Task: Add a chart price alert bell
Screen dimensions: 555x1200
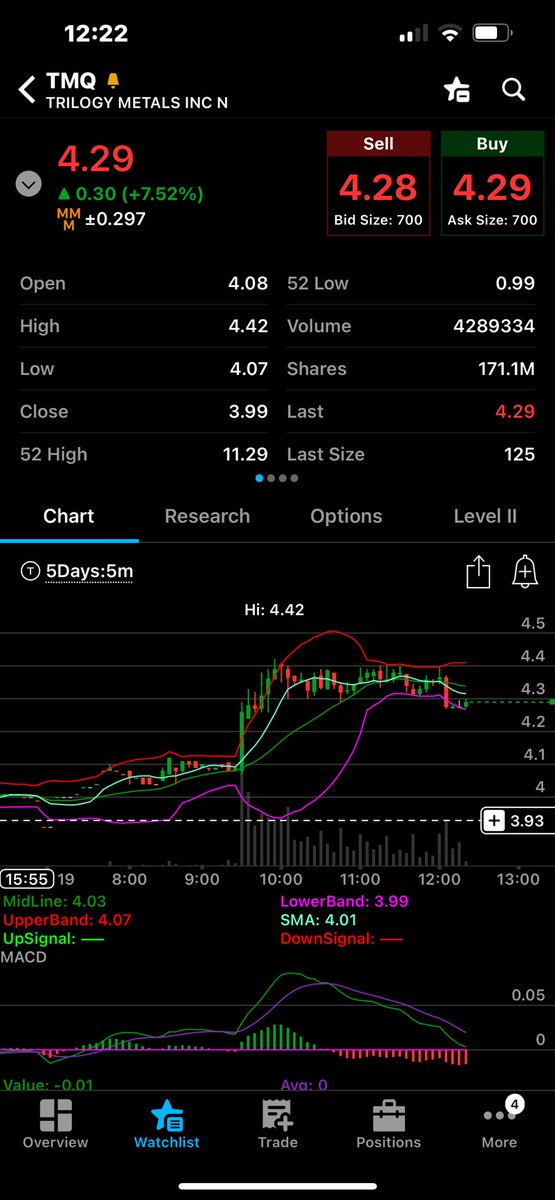Action: point(524,572)
